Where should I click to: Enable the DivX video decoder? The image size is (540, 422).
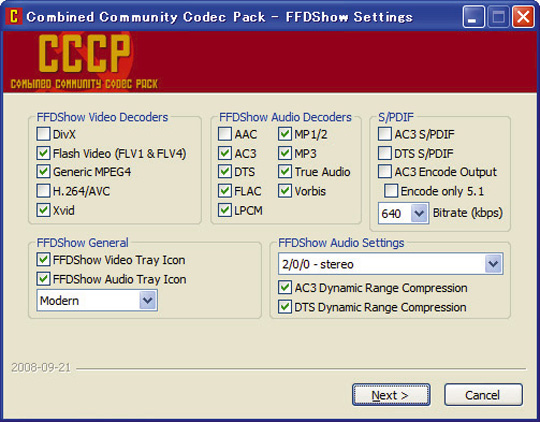(43, 134)
